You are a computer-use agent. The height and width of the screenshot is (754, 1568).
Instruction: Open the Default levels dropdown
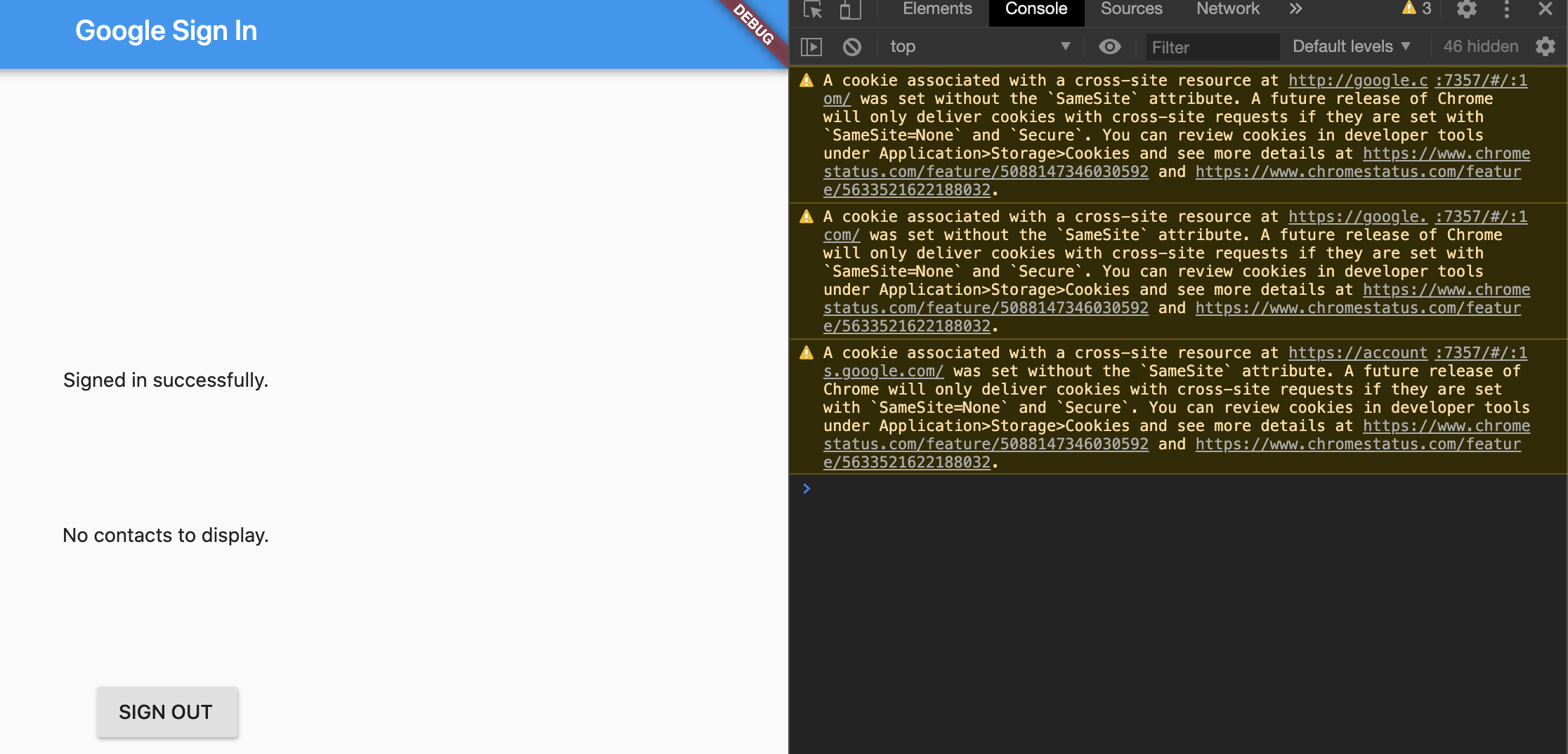coord(1350,46)
